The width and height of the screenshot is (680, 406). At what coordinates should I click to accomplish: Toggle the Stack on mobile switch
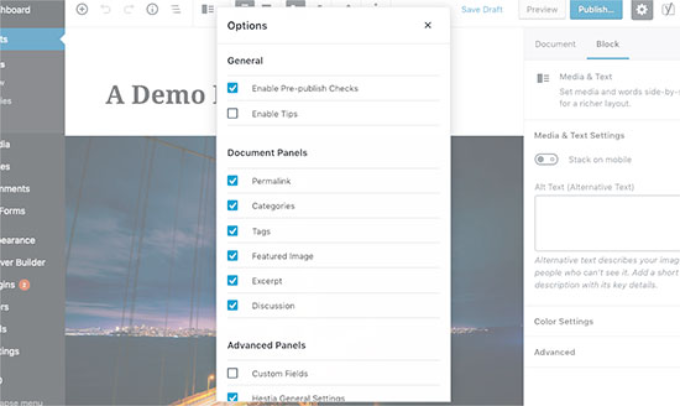[546, 159]
